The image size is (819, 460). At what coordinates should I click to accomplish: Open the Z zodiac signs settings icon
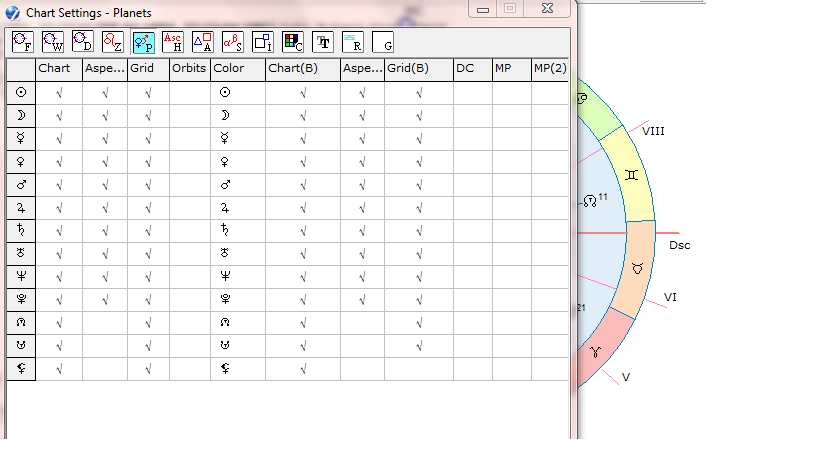click(x=112, y=41)
